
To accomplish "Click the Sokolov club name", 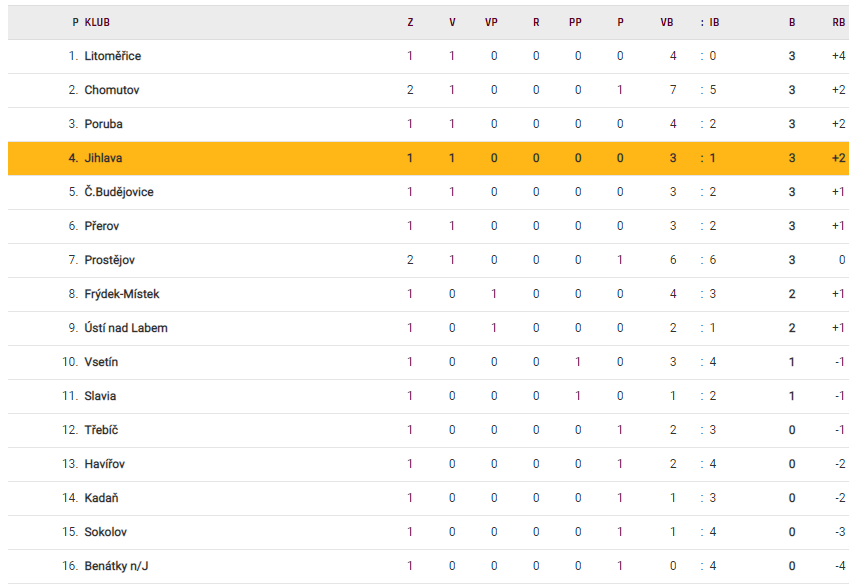I will click(105, 532).
